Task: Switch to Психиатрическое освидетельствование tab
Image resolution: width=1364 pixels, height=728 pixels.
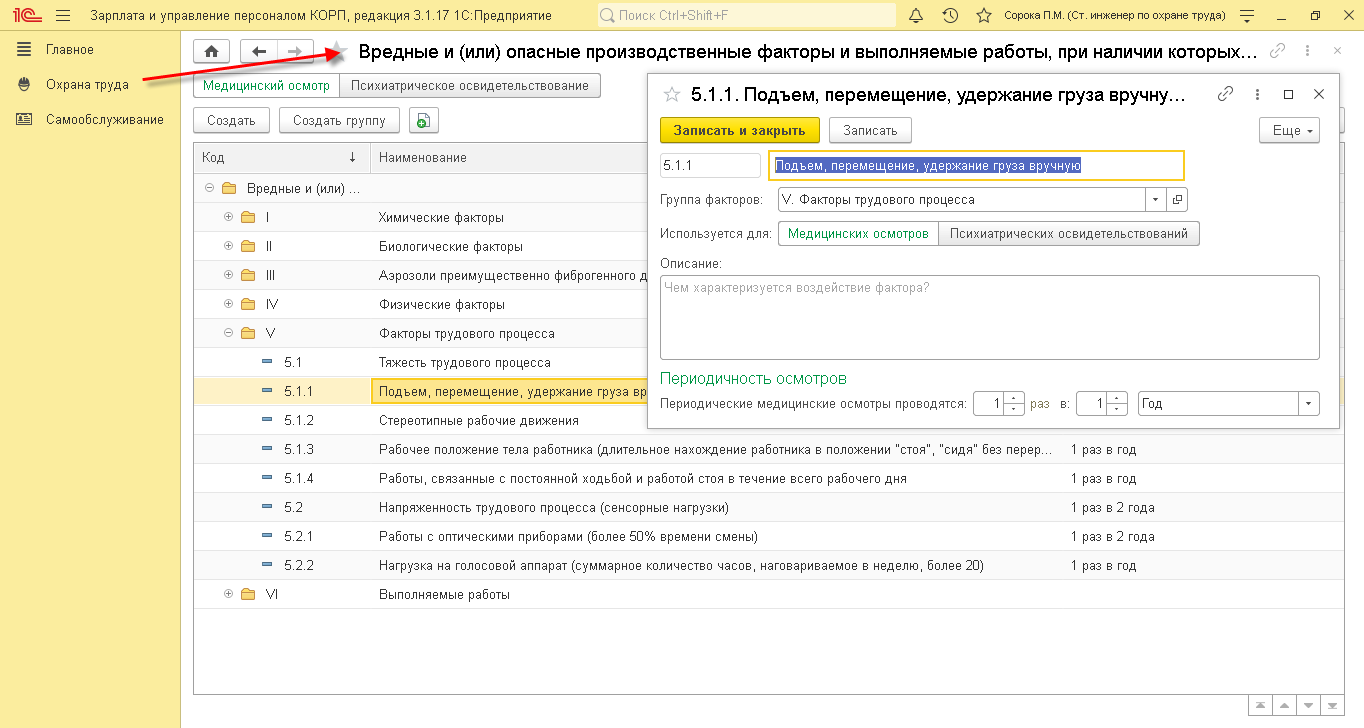Action: click(470, 86)
